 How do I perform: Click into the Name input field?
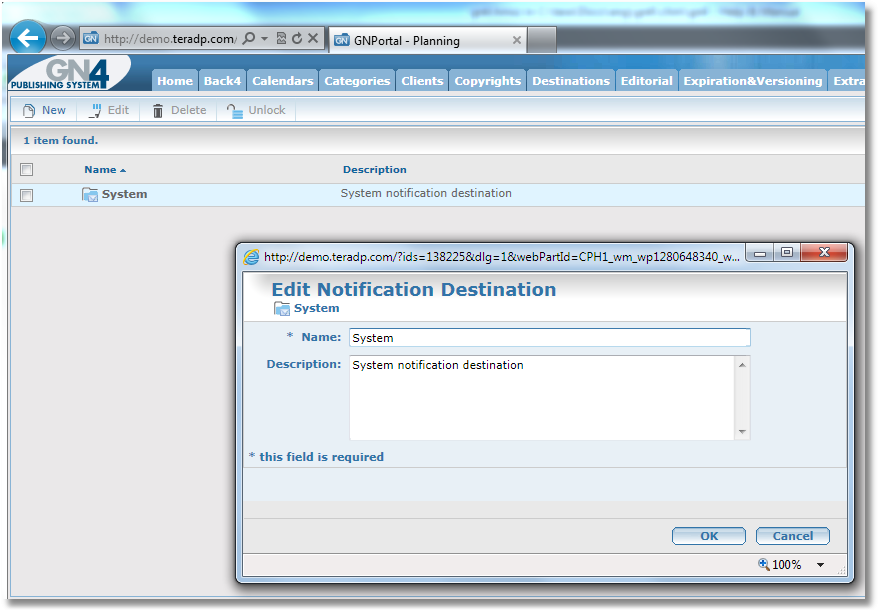pyautogui.click(x=549, y=338)
